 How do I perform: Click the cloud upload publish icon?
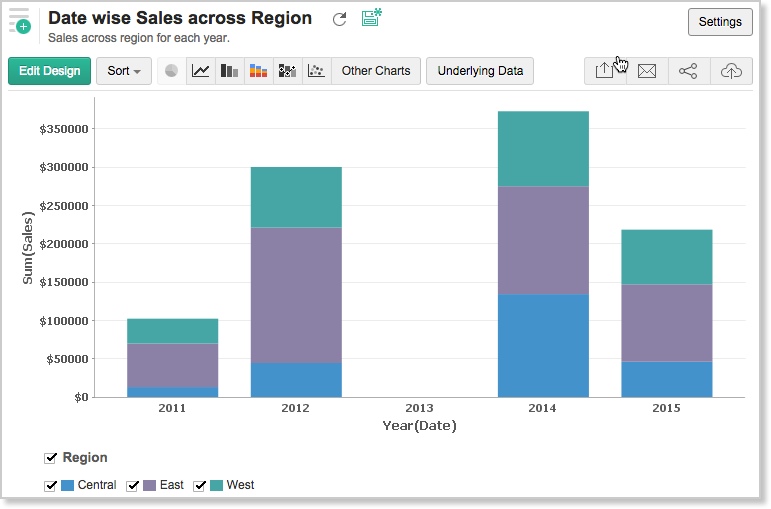[x=731, y=71]
